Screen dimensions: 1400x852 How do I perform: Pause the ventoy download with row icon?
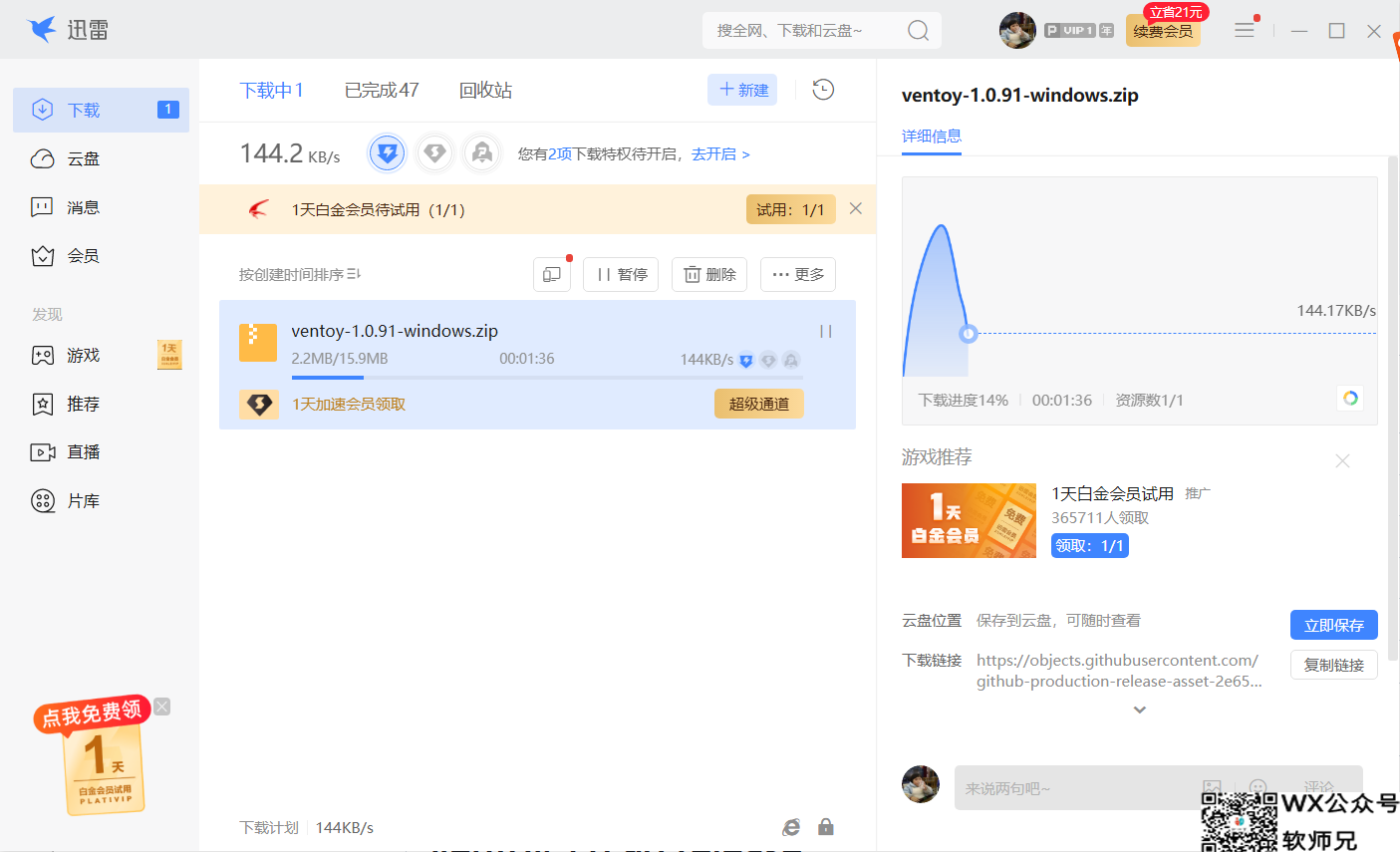point(825,331)
